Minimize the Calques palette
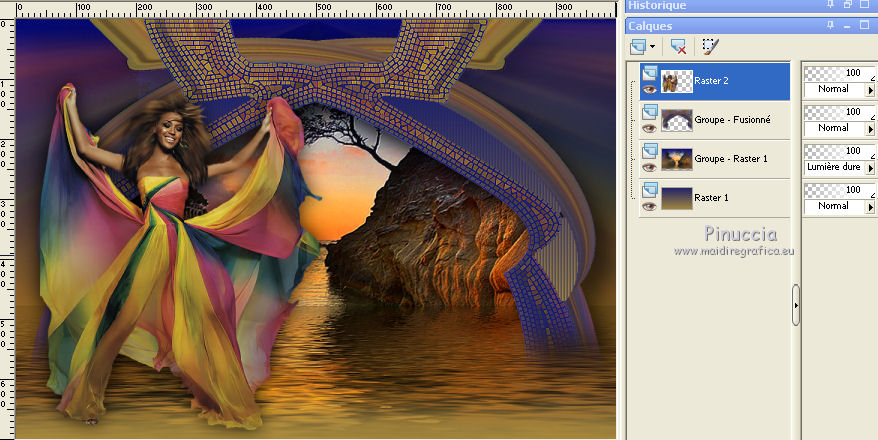This screenshot has width=878, height=440. (848, 26)
